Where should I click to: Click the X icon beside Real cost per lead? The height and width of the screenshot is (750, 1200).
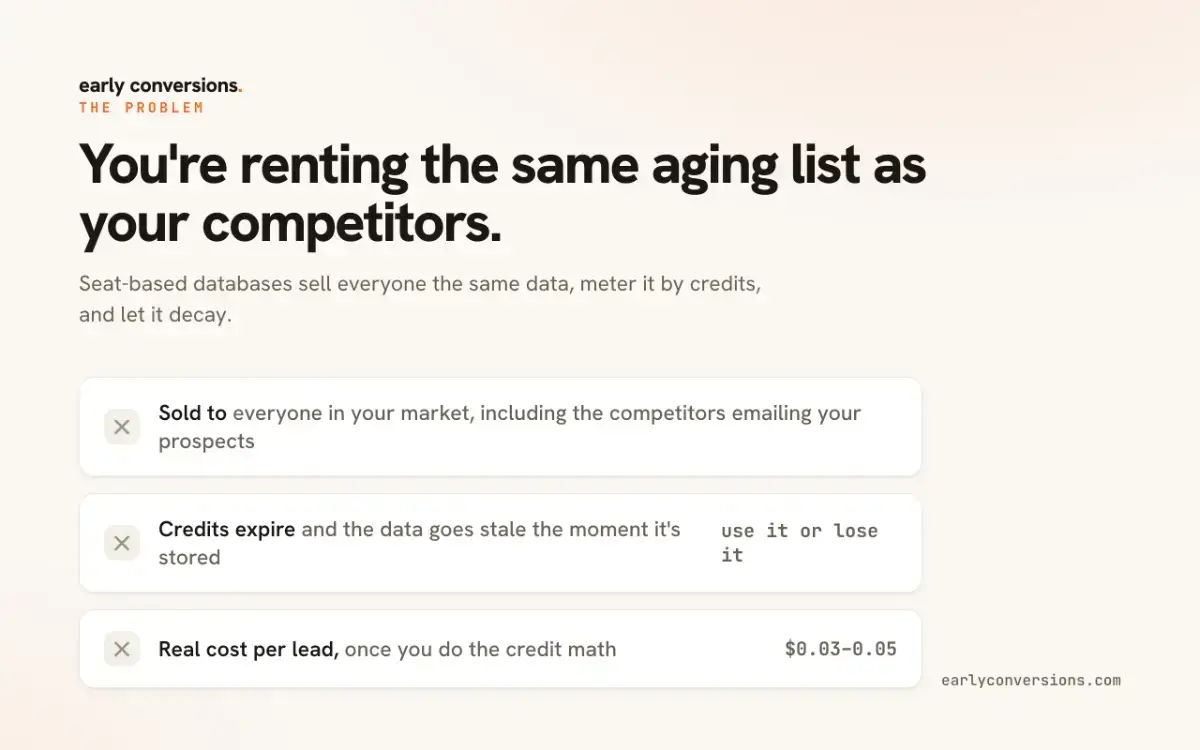pyautogui.click(x=122, y=649)
